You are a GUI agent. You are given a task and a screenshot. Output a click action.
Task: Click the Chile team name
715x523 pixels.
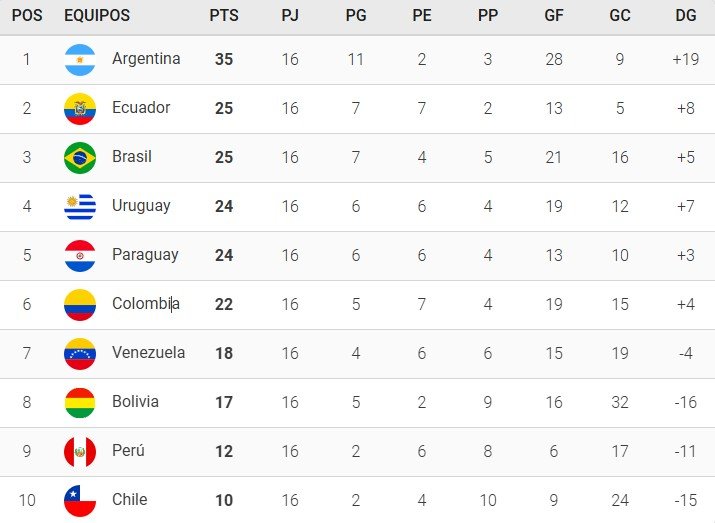point(130,499)
